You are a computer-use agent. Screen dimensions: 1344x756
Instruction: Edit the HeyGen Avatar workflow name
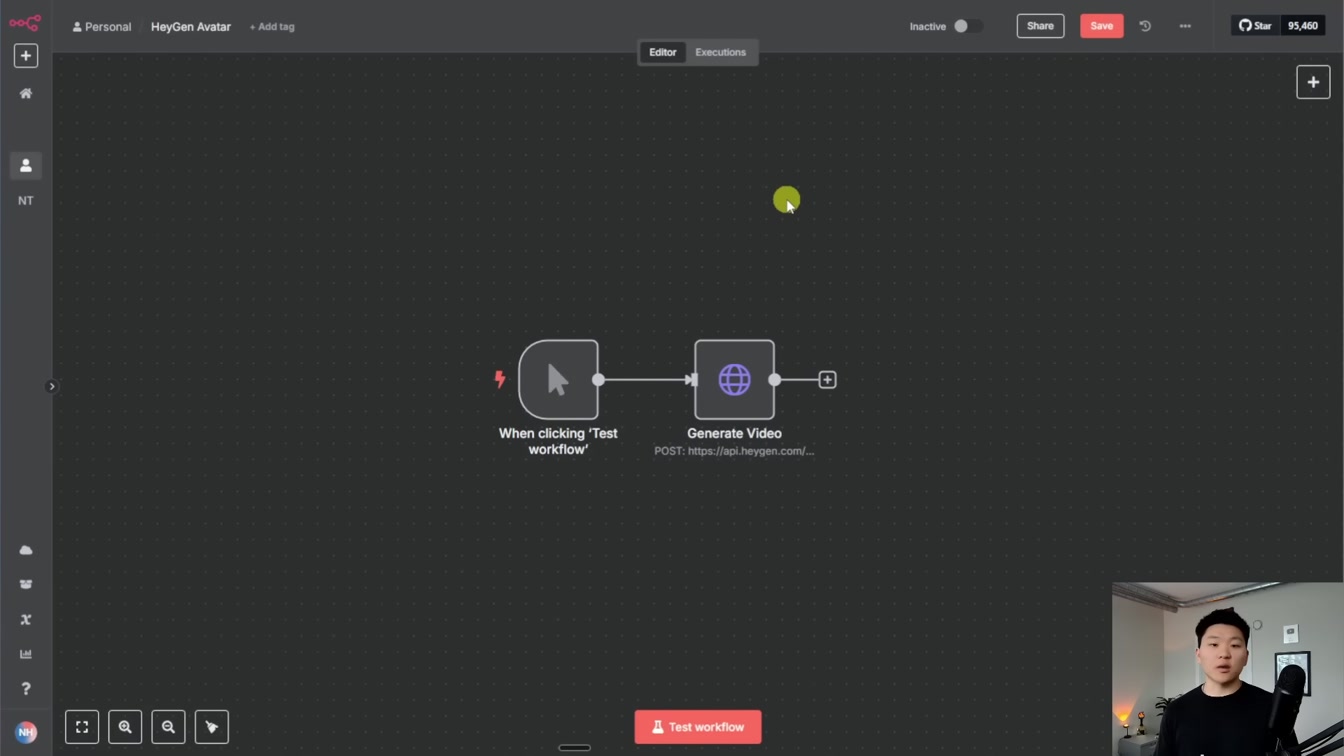191,27
